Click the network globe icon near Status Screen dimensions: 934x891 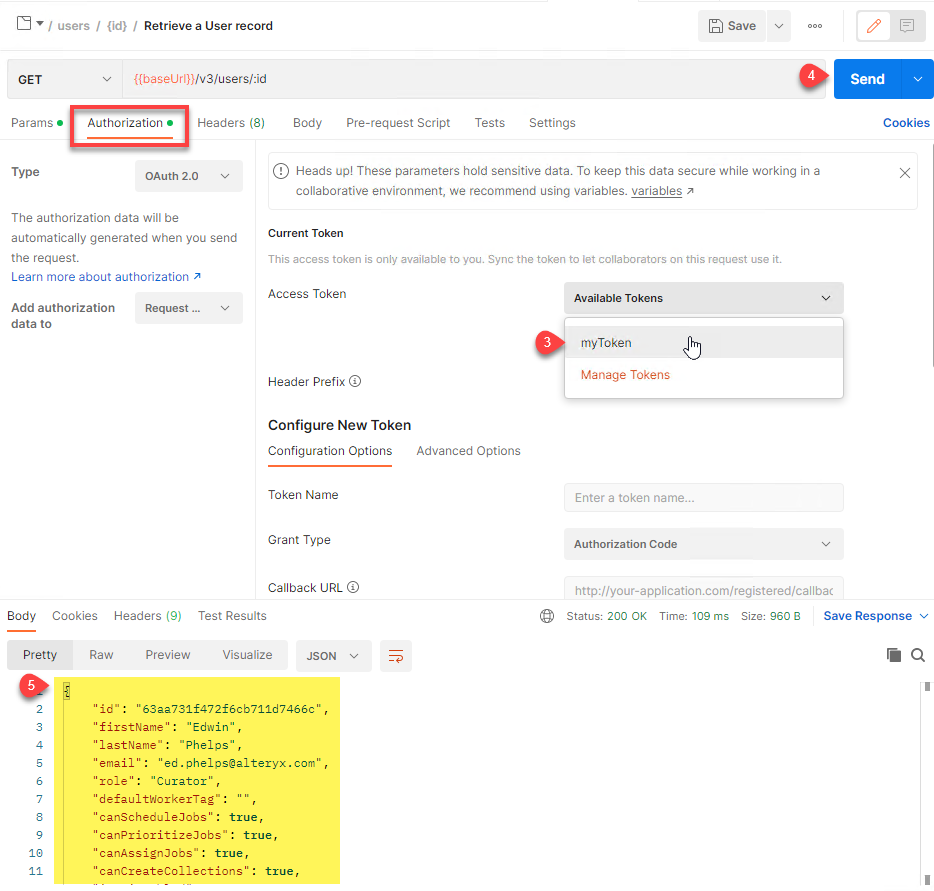(x=546, y=616)
